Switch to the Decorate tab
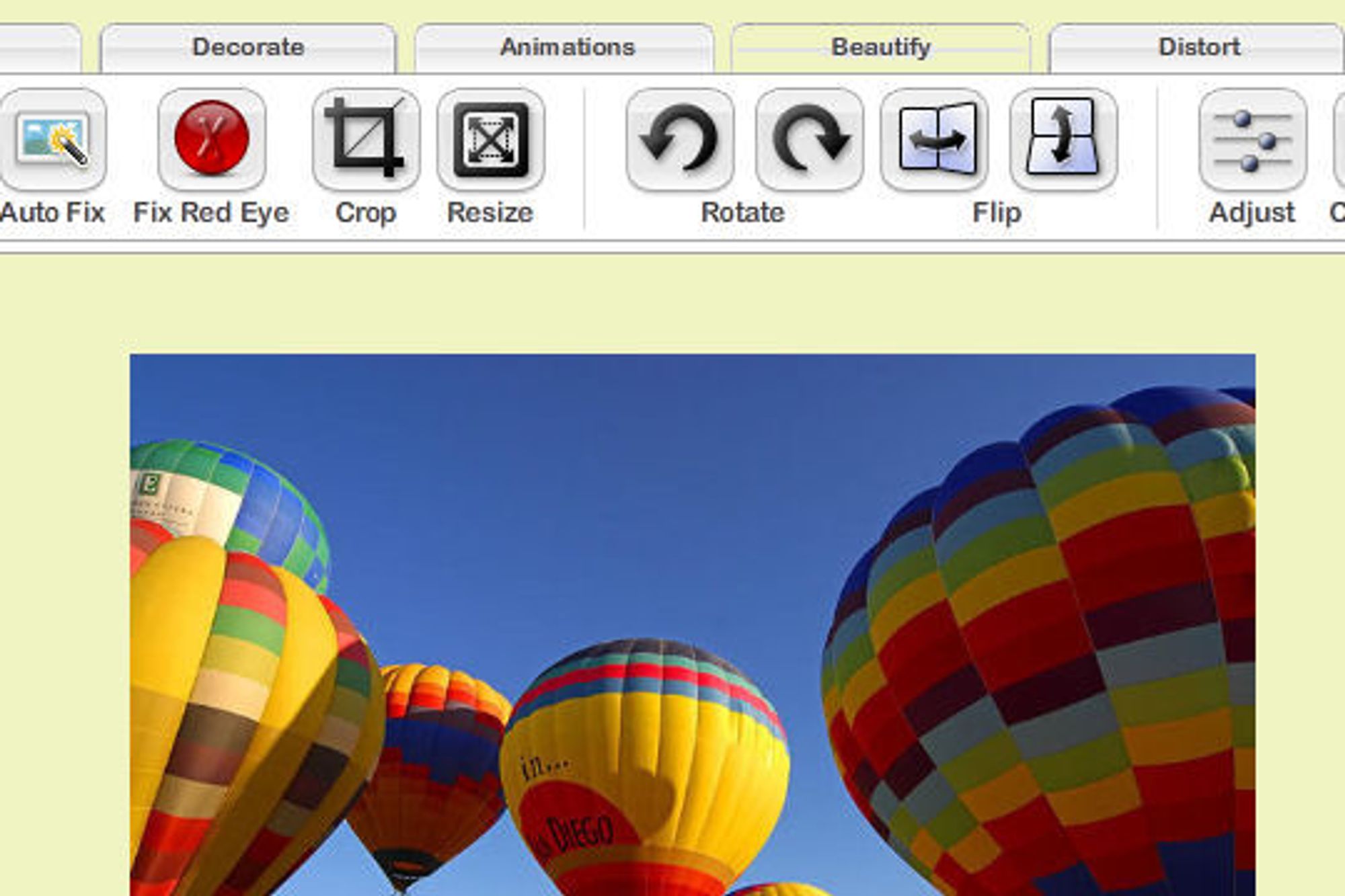Screen dimensions: 1345x896 click(x=248, y=48)
